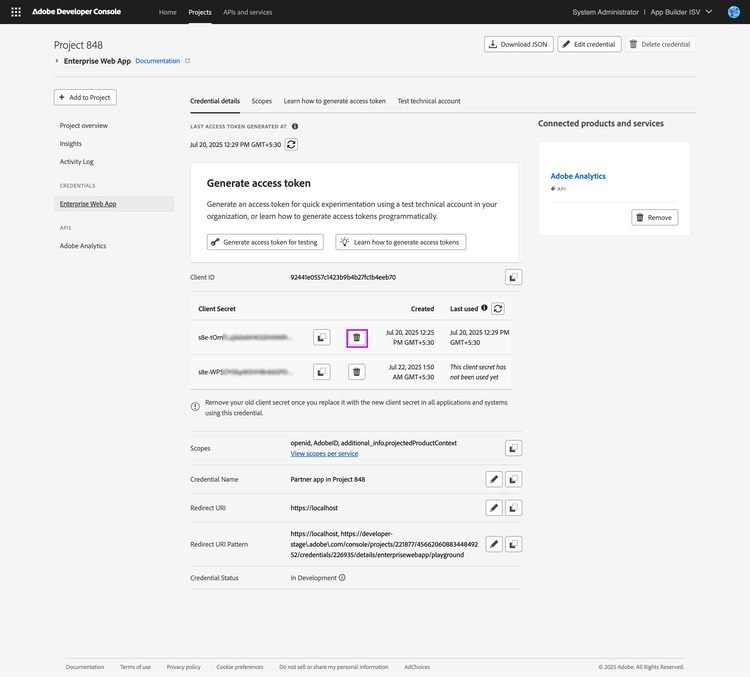Delete the first client secret
Image resolution: width=750 pixels, height=677 pixels.
(357, 339)
